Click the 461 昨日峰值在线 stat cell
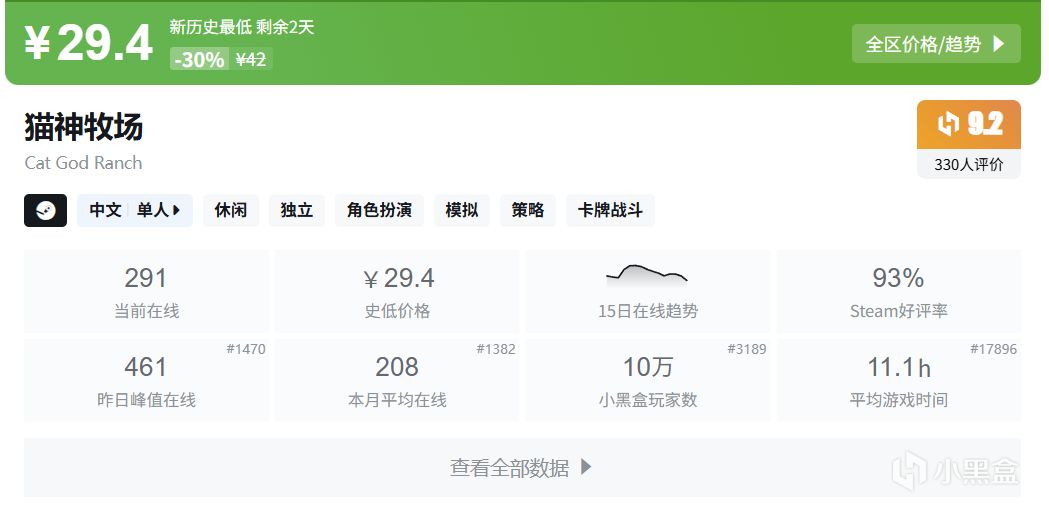 coord(147,380)
